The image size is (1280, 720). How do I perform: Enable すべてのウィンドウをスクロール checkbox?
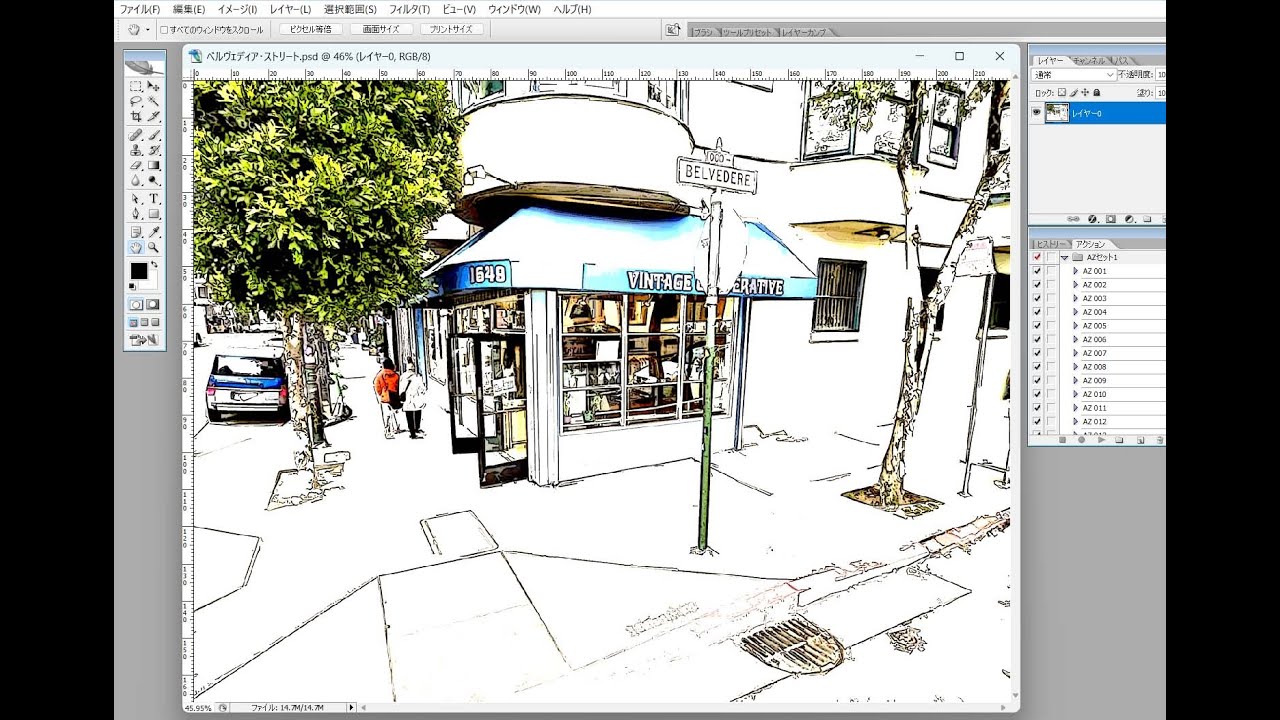[164, 29]
